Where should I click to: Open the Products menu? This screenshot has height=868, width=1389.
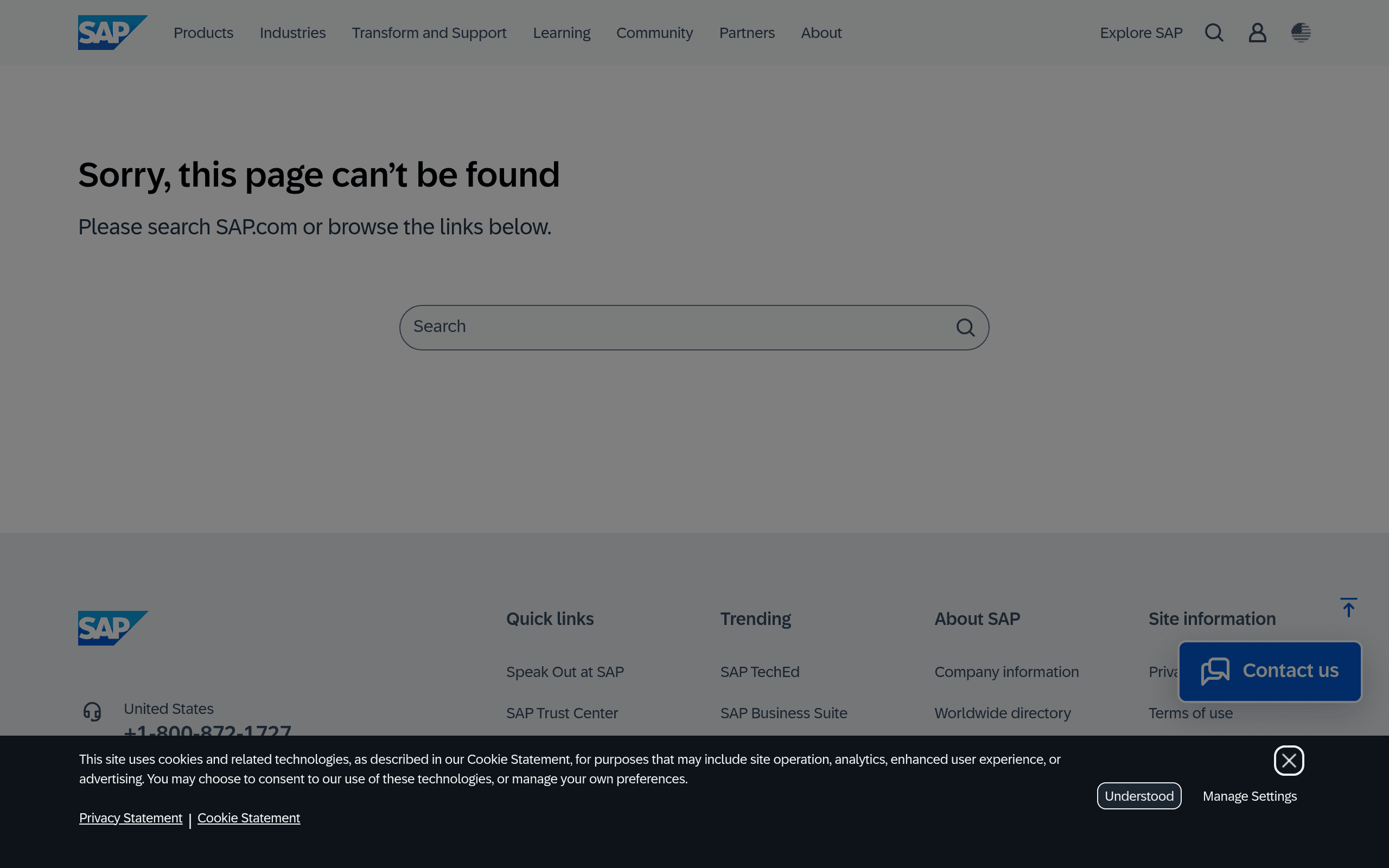pyautogui.click(x=203, y=33)
